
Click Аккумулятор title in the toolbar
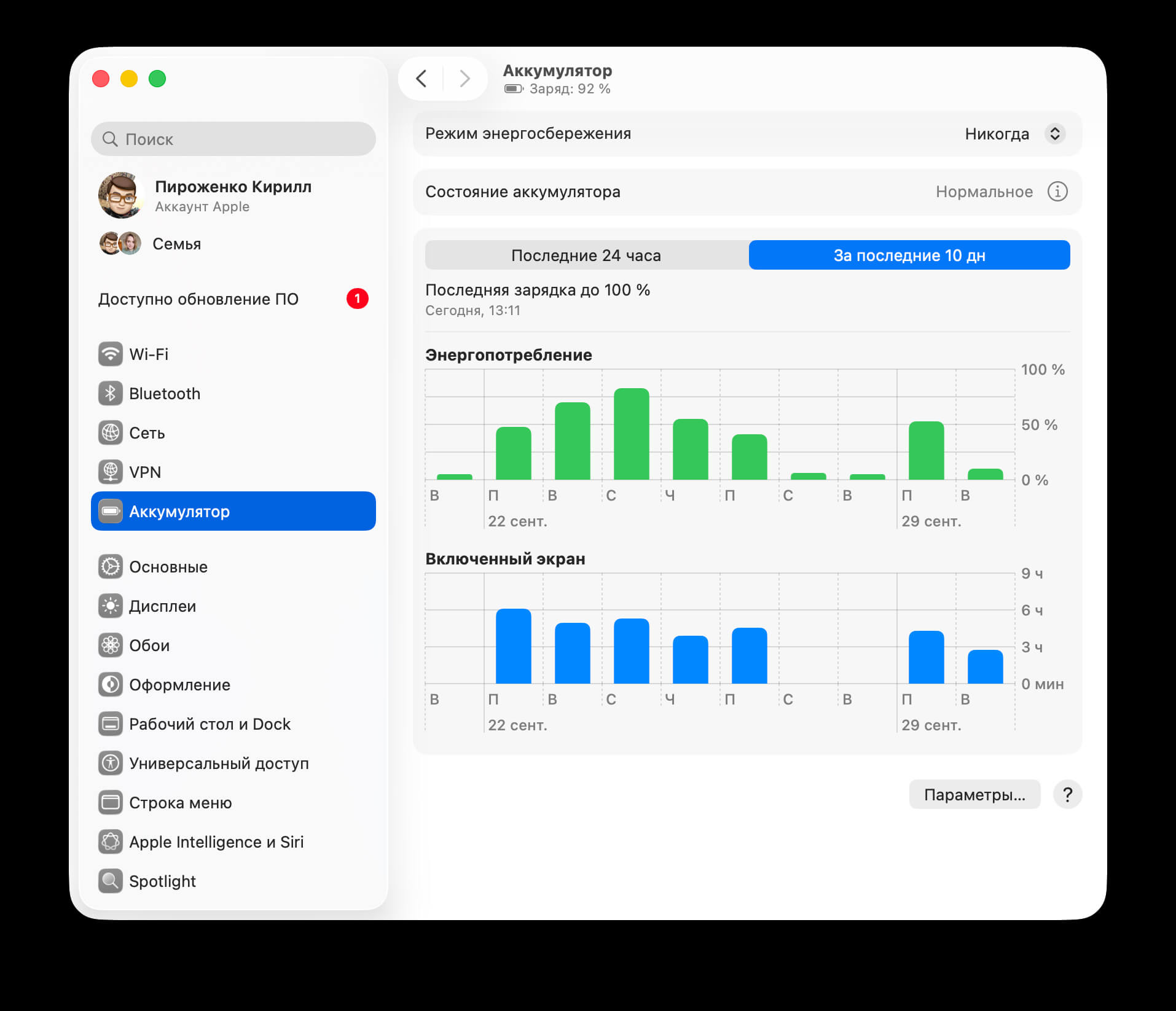(x=557, y=71)
